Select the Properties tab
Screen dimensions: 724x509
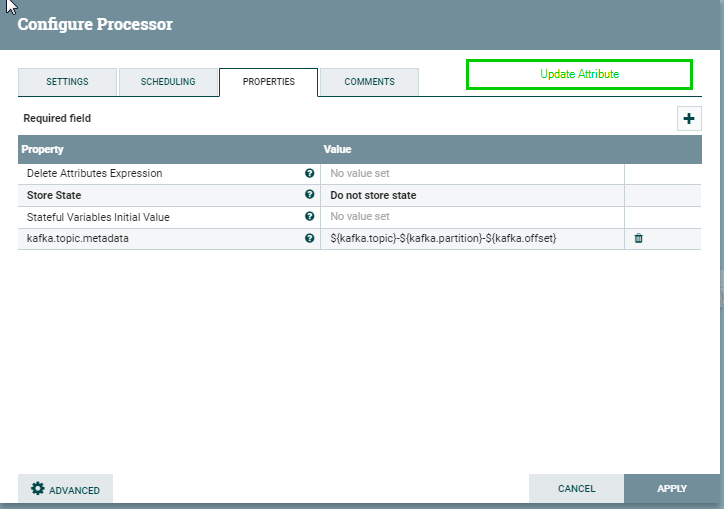click(268, 82)
